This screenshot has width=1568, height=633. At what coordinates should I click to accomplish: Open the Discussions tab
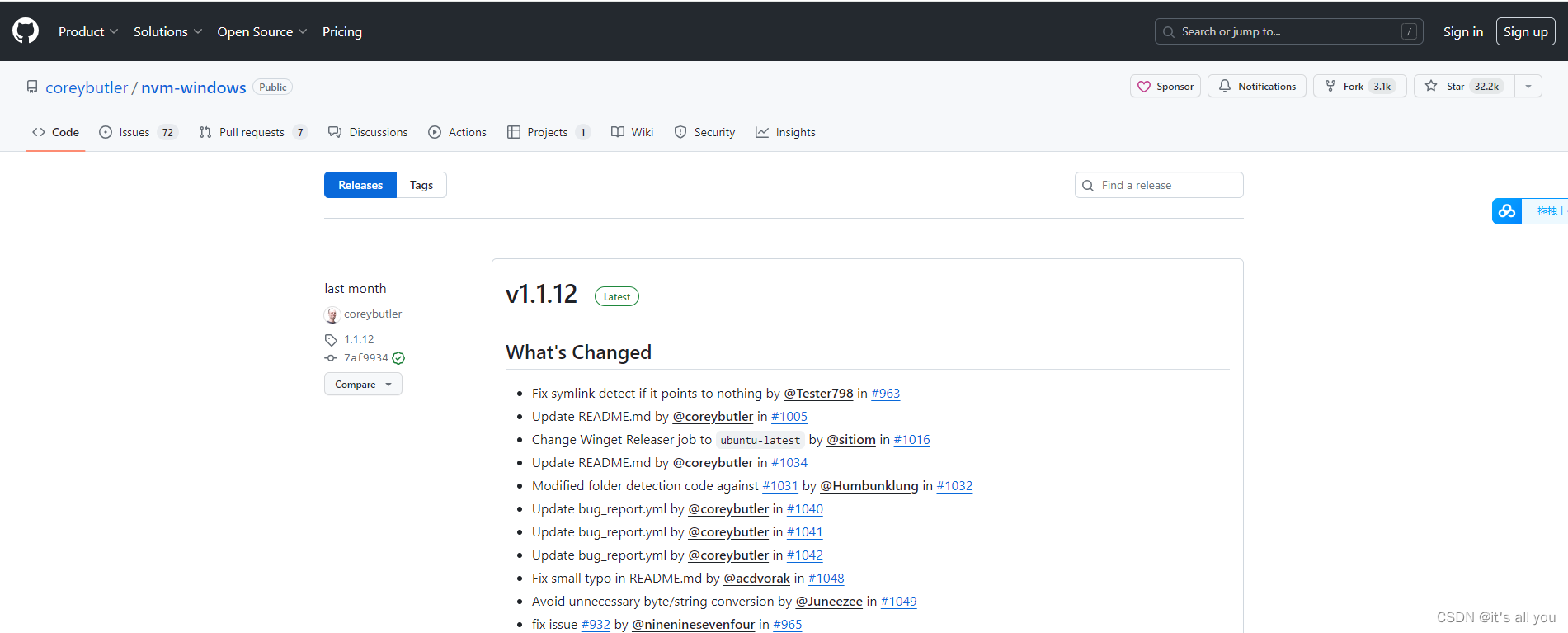368,132
